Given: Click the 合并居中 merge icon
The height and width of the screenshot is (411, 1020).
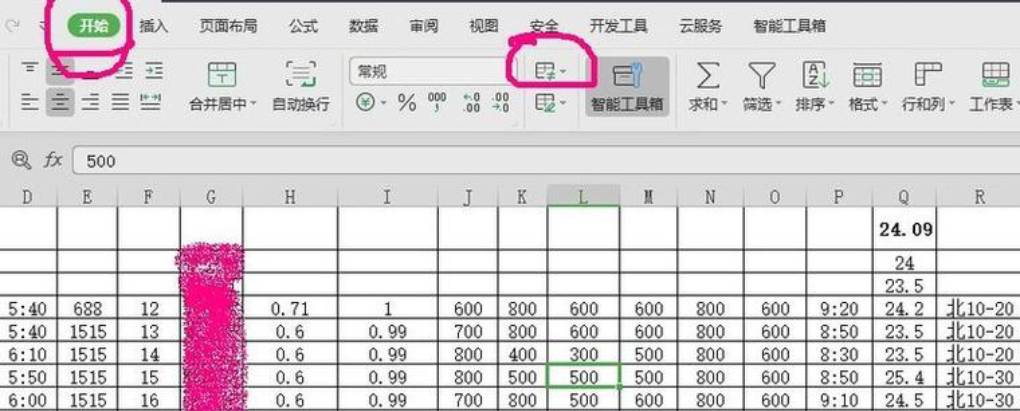Looking at the screenshot, I should click(x=222, y=75).
